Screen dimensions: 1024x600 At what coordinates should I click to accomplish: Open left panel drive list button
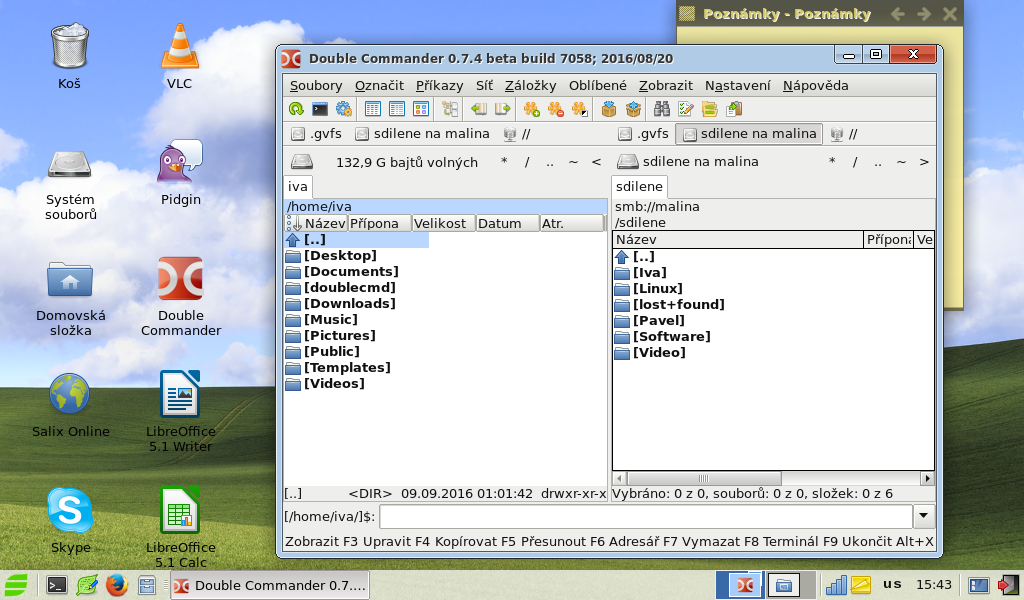point(301,162)
